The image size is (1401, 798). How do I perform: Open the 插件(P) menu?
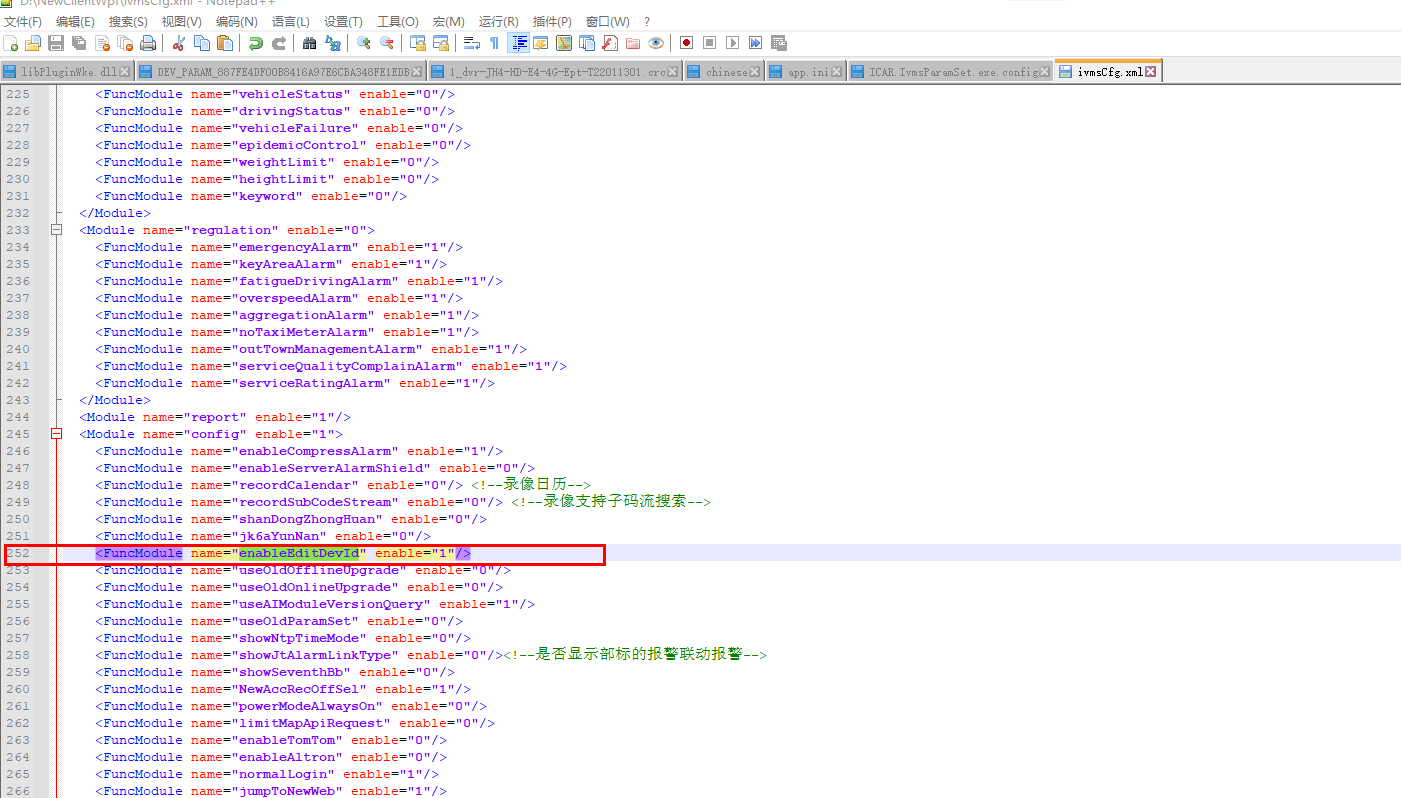coord(552,21)
